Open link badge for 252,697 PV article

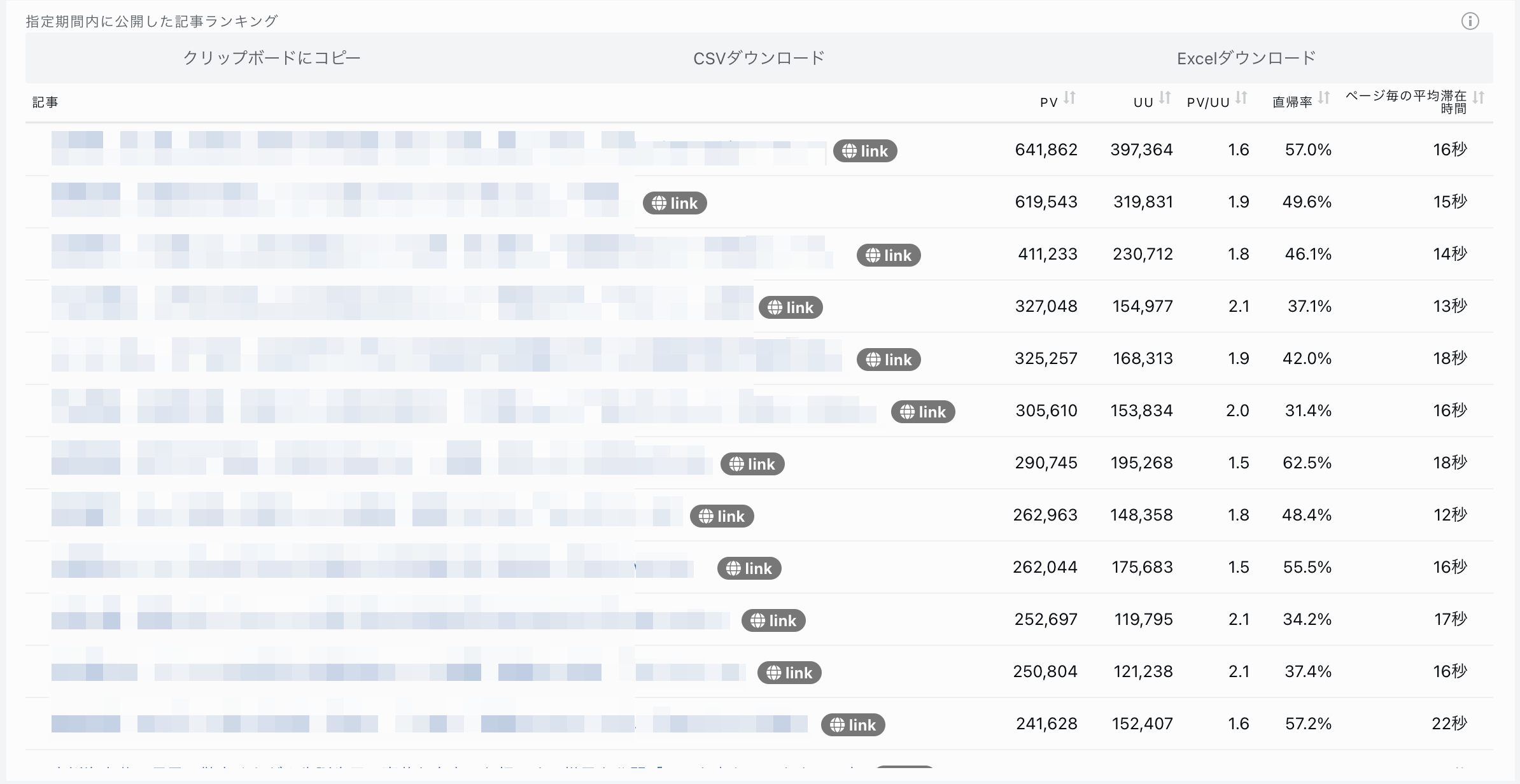click(x=773, y=620)
